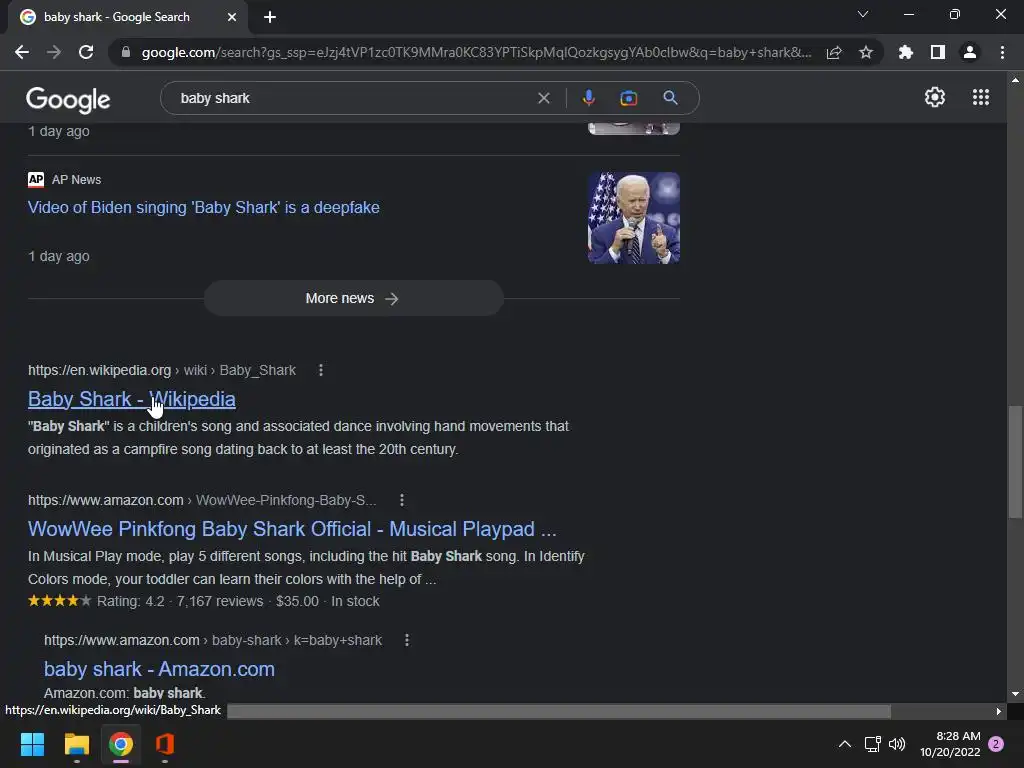Viewport: 1024px width, 768px height.
Task: Open options for Amazon.com baby-shark result
Action: pyautogui.click(x=407, y=641)
